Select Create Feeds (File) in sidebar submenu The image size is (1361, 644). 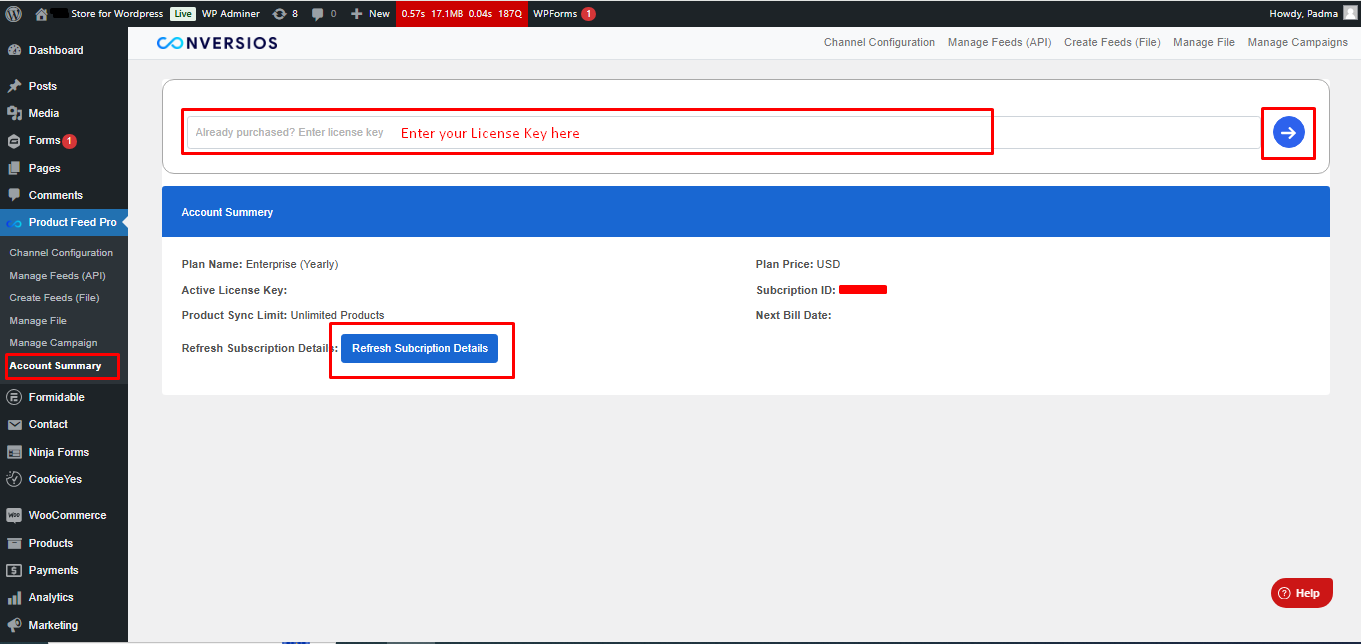(x=54, y=298)
